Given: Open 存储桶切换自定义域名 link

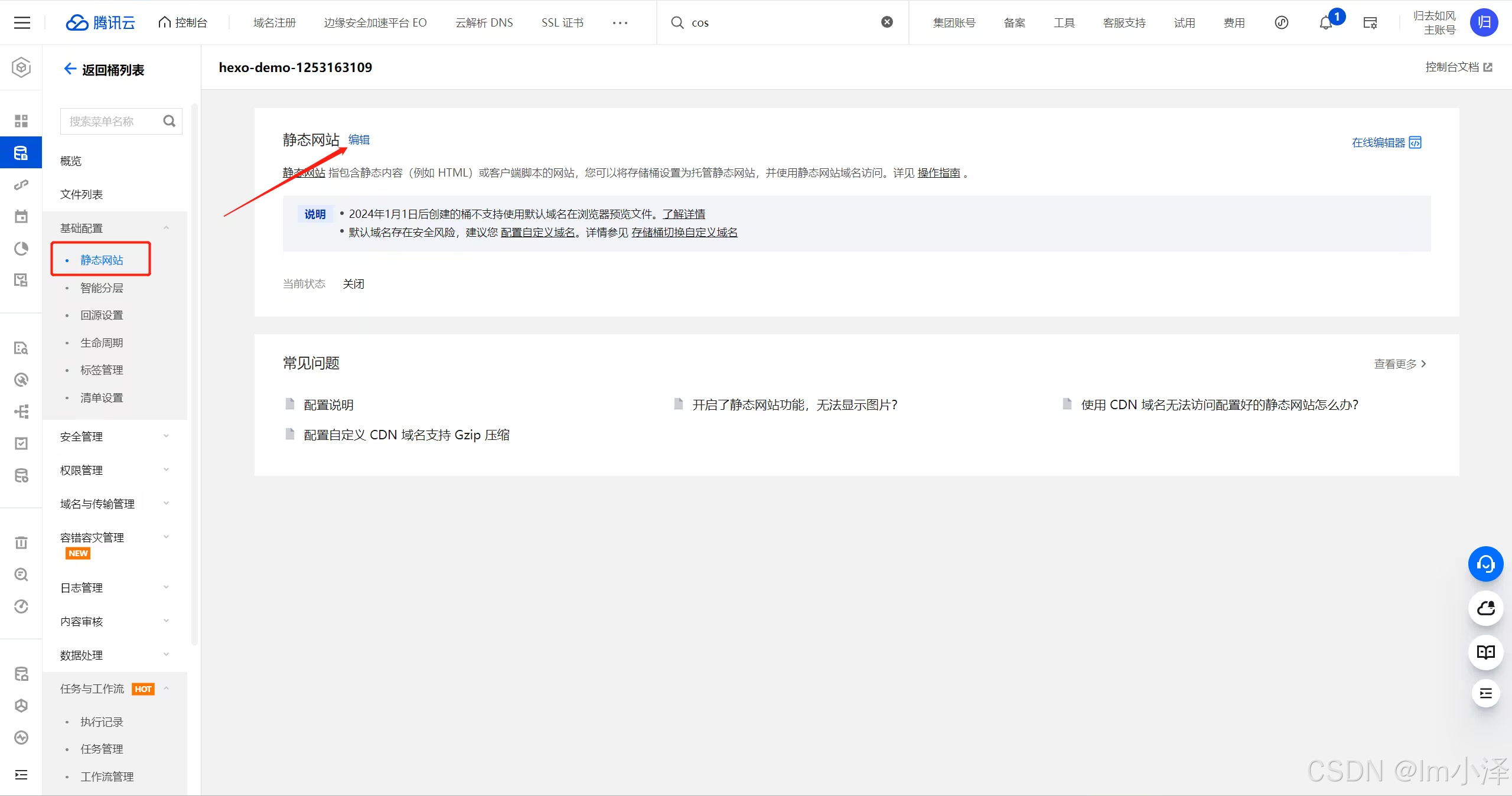Looking at the screenshot, I should coord(685,233).
